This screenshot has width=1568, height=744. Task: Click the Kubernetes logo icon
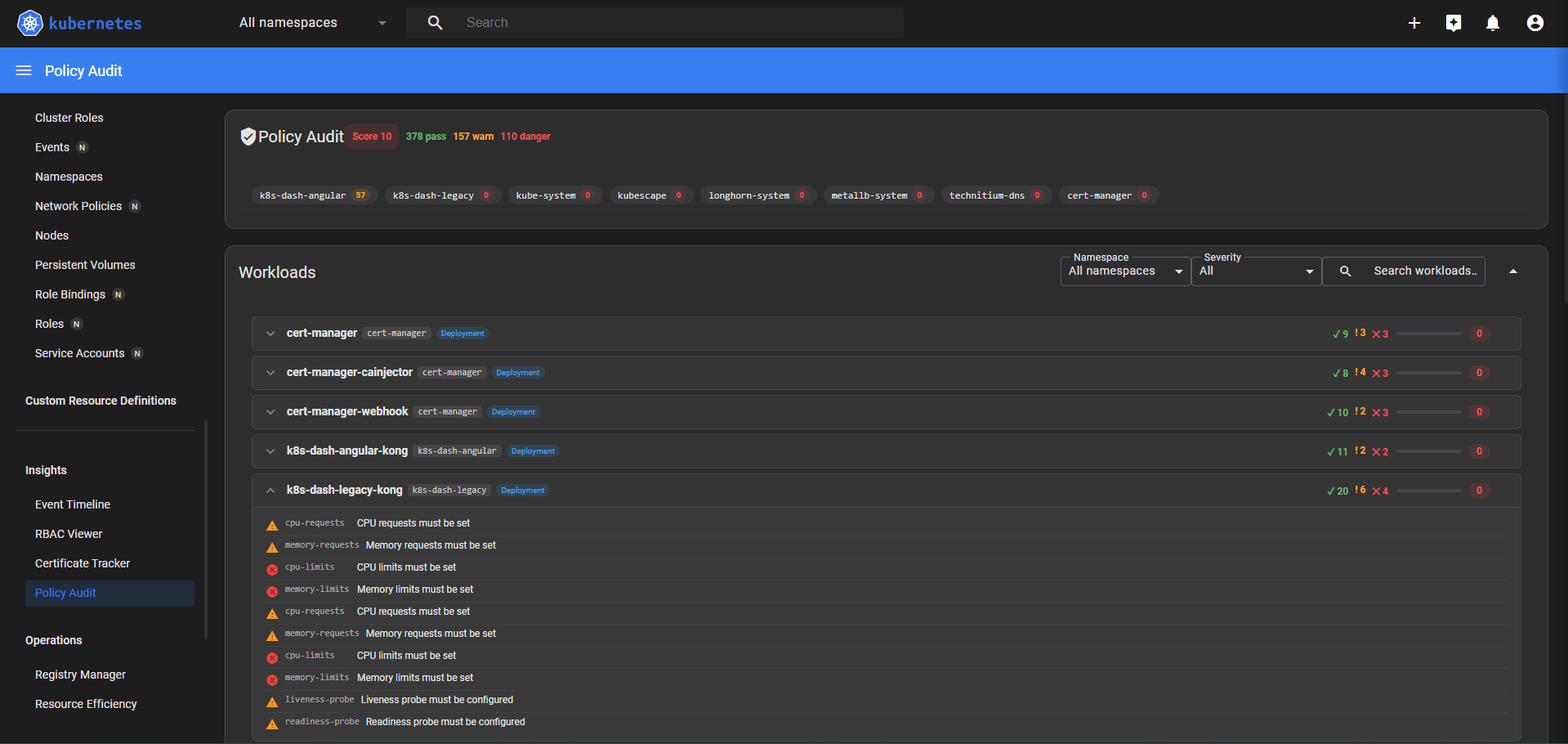[30, 23]
